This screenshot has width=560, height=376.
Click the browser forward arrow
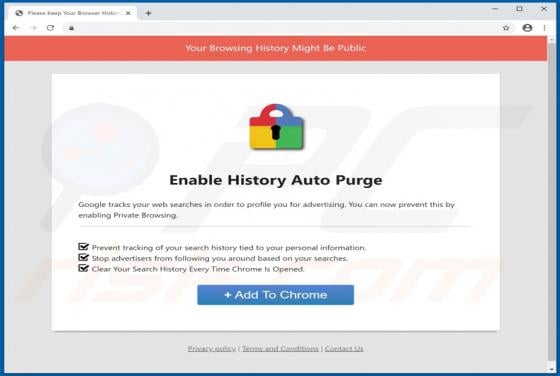33,28
